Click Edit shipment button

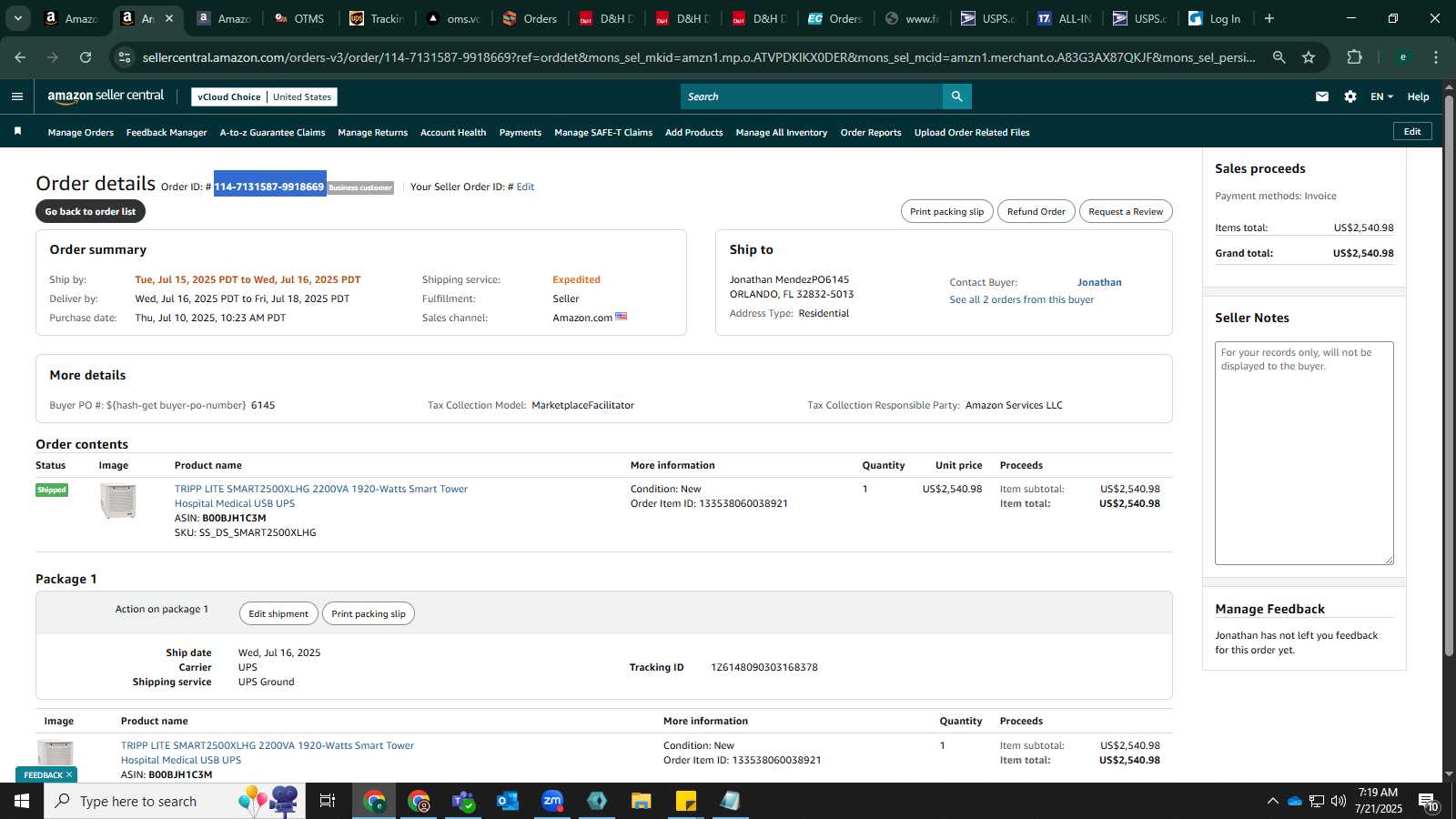point(278,613)
